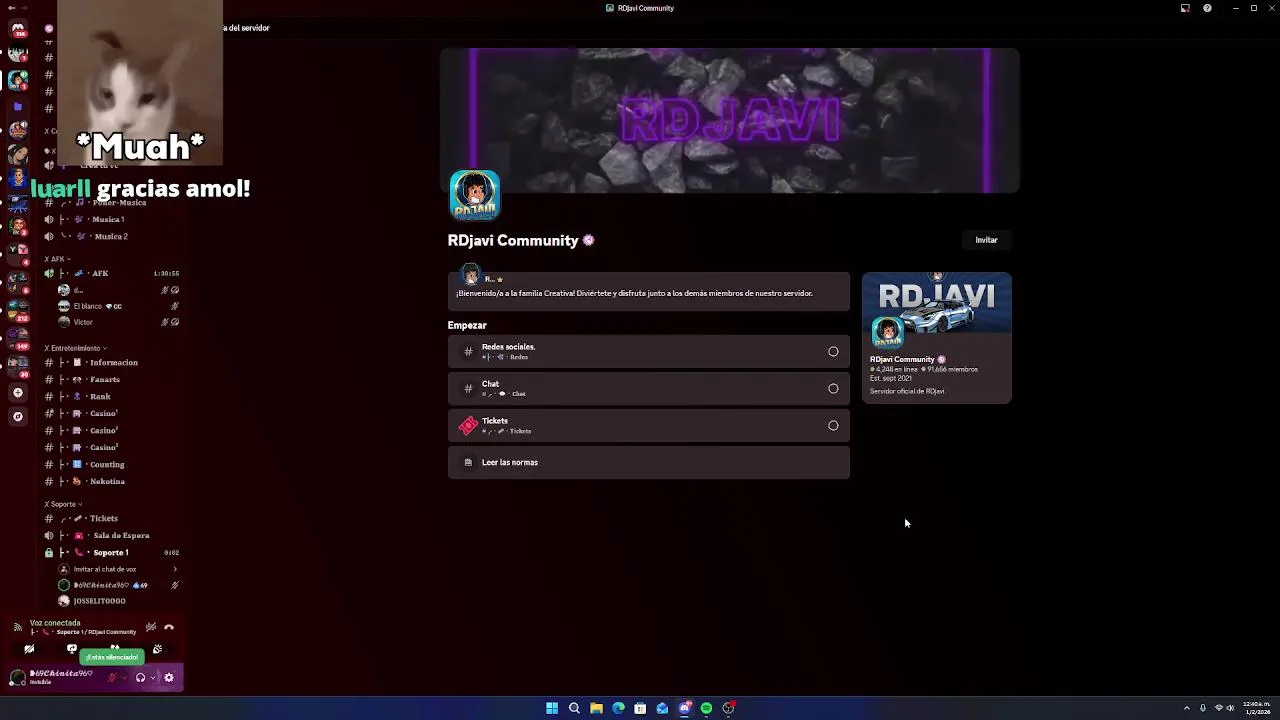Screen dimensions: 1280x720
Task: Open Tickets channel in sidebar
Action: pos(110,518)
